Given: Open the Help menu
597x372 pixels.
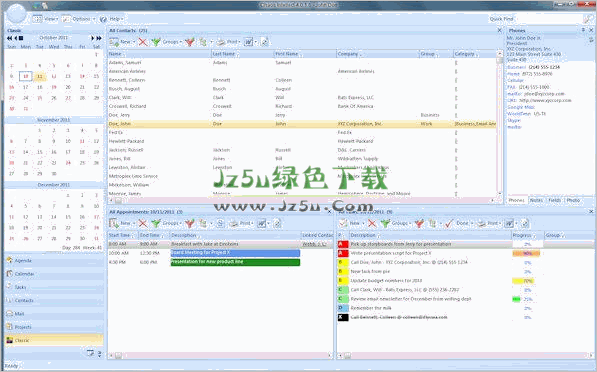Looking at the screenshot, I should pos(111,19).
